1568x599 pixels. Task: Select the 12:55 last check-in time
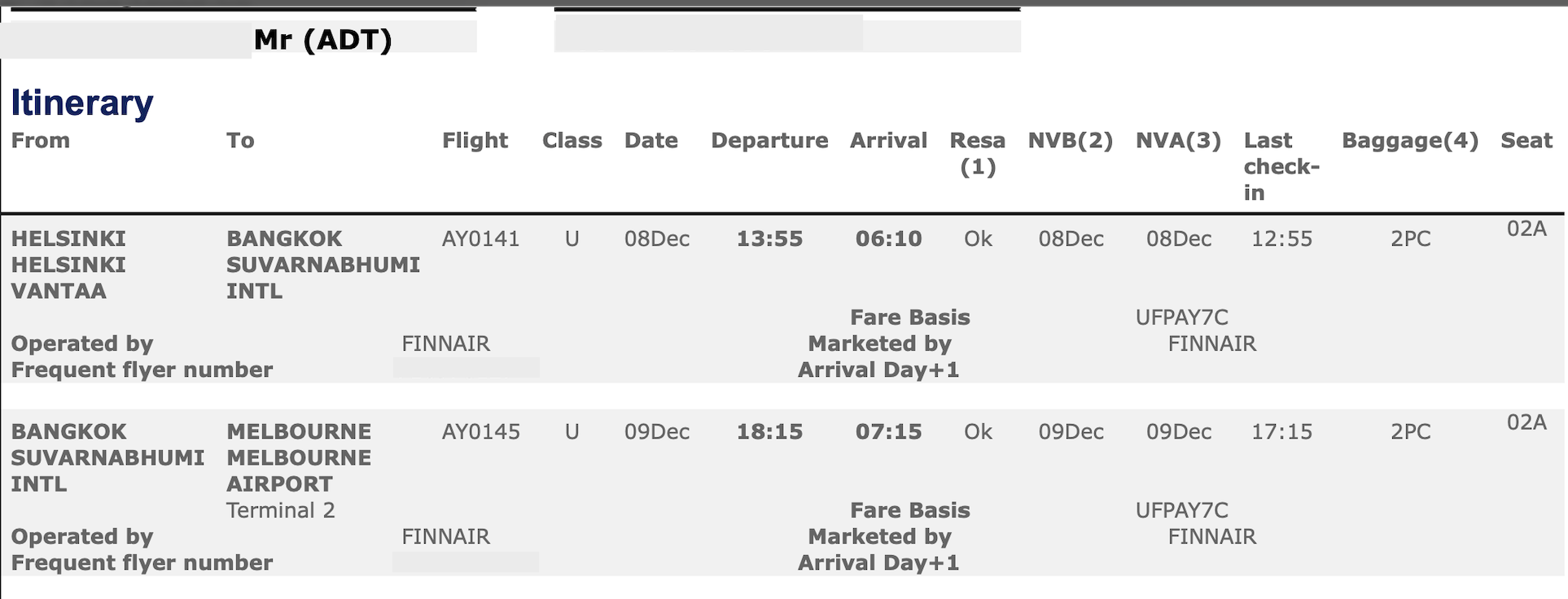click(1281, 239)
